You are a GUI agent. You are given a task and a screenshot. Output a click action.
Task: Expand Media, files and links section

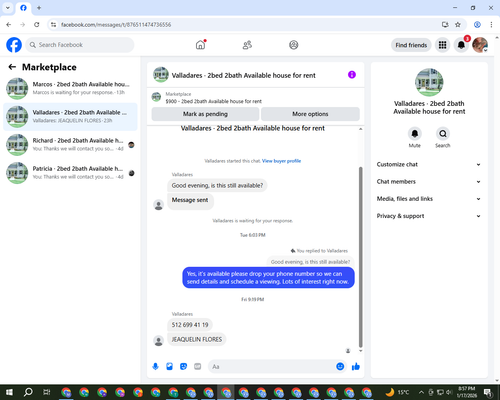[x=429, y=199]
